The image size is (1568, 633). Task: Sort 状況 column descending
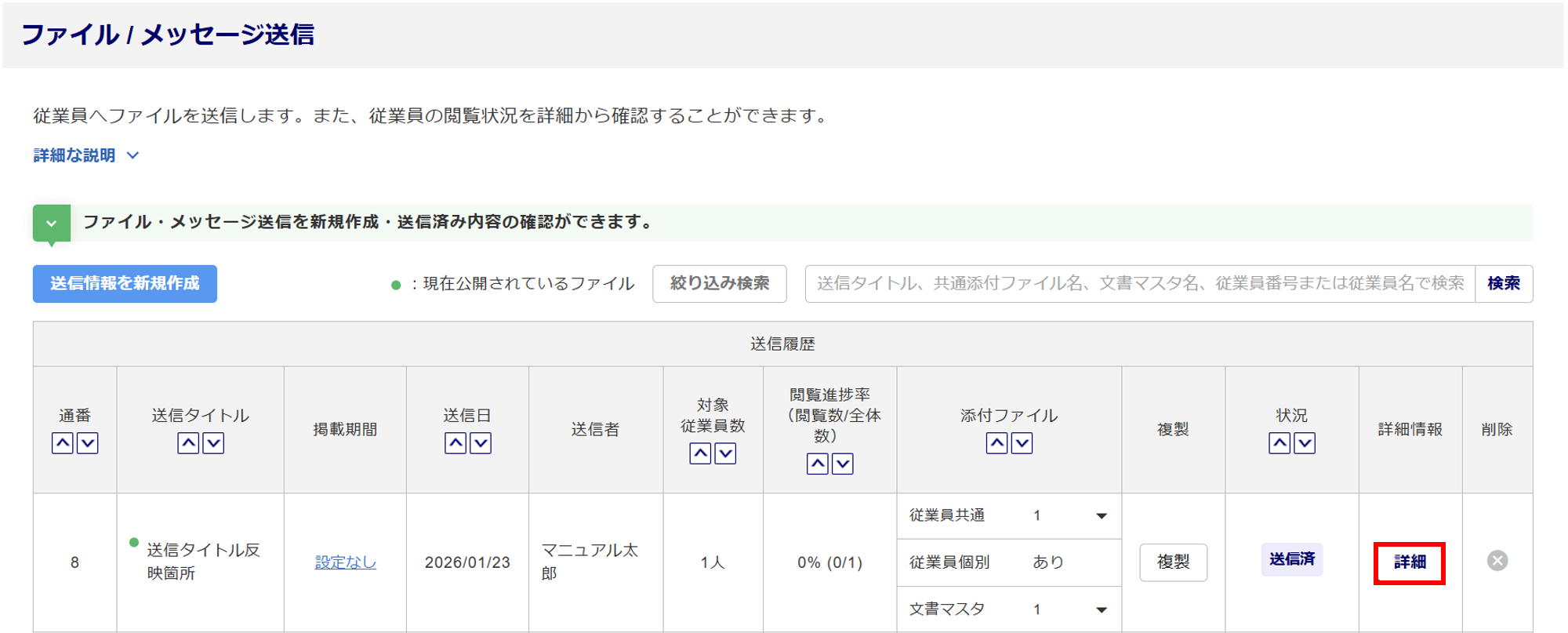pyautogui.click(x=1305, y=443)
